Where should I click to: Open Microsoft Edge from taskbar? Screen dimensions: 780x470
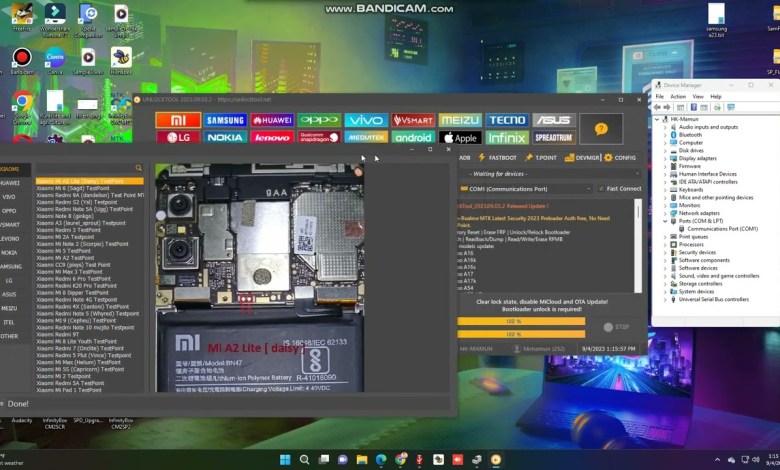coord(381,460)
